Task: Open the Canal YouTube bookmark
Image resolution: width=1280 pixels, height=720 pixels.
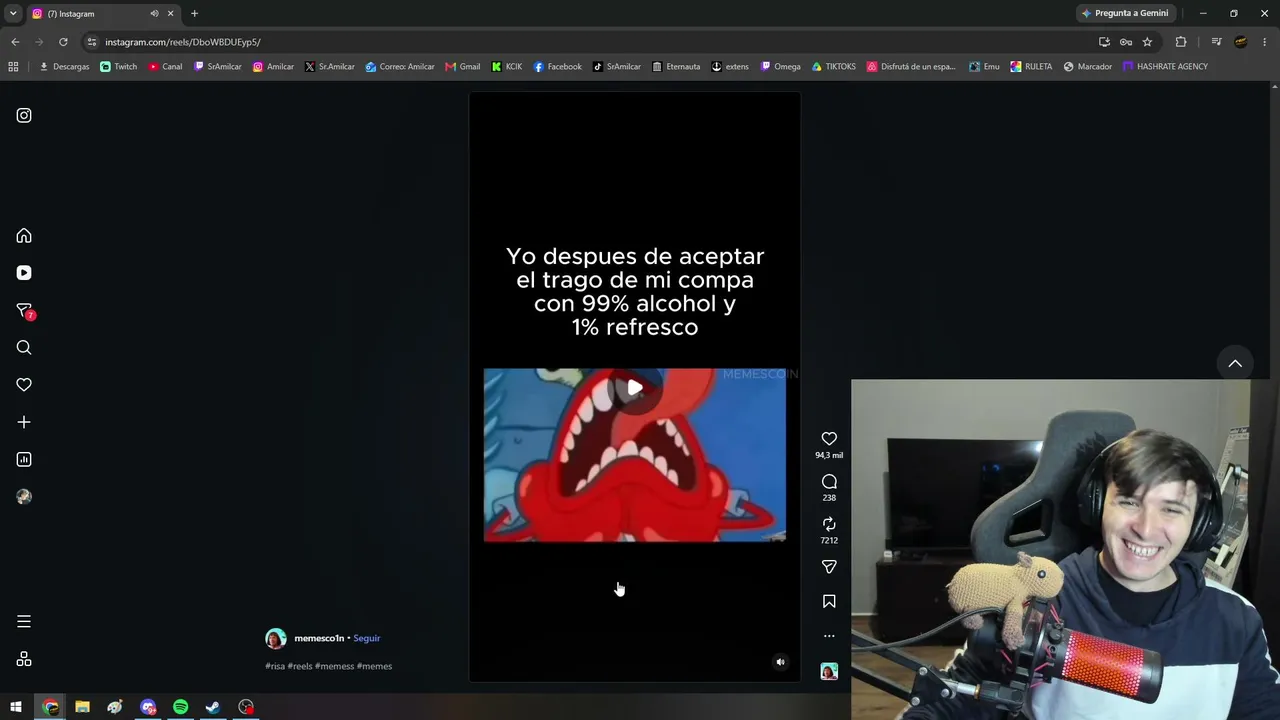Action: coord(165,67)
